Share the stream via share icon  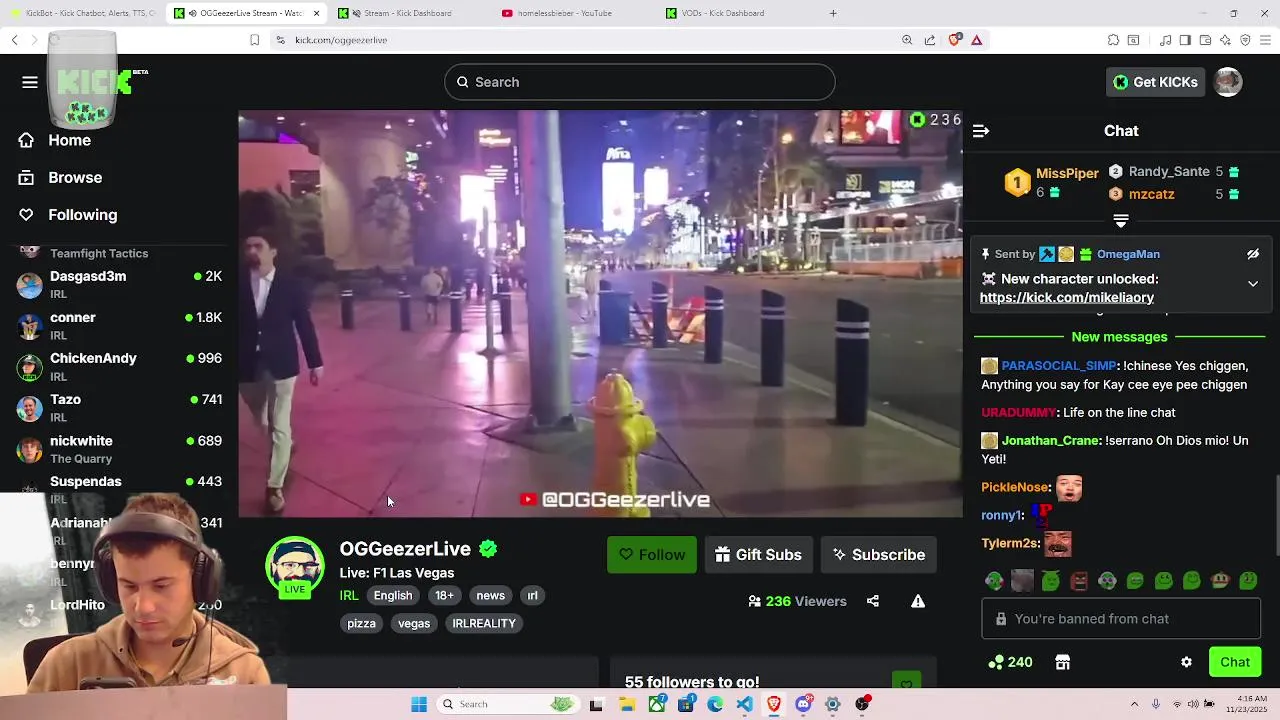pos(873,601)
